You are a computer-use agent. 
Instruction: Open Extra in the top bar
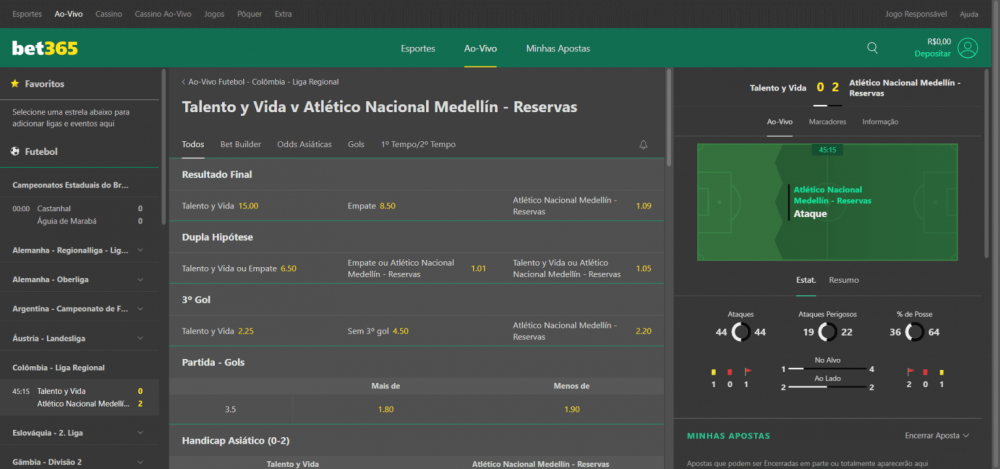pyautogui.click(x=283, y=13)
